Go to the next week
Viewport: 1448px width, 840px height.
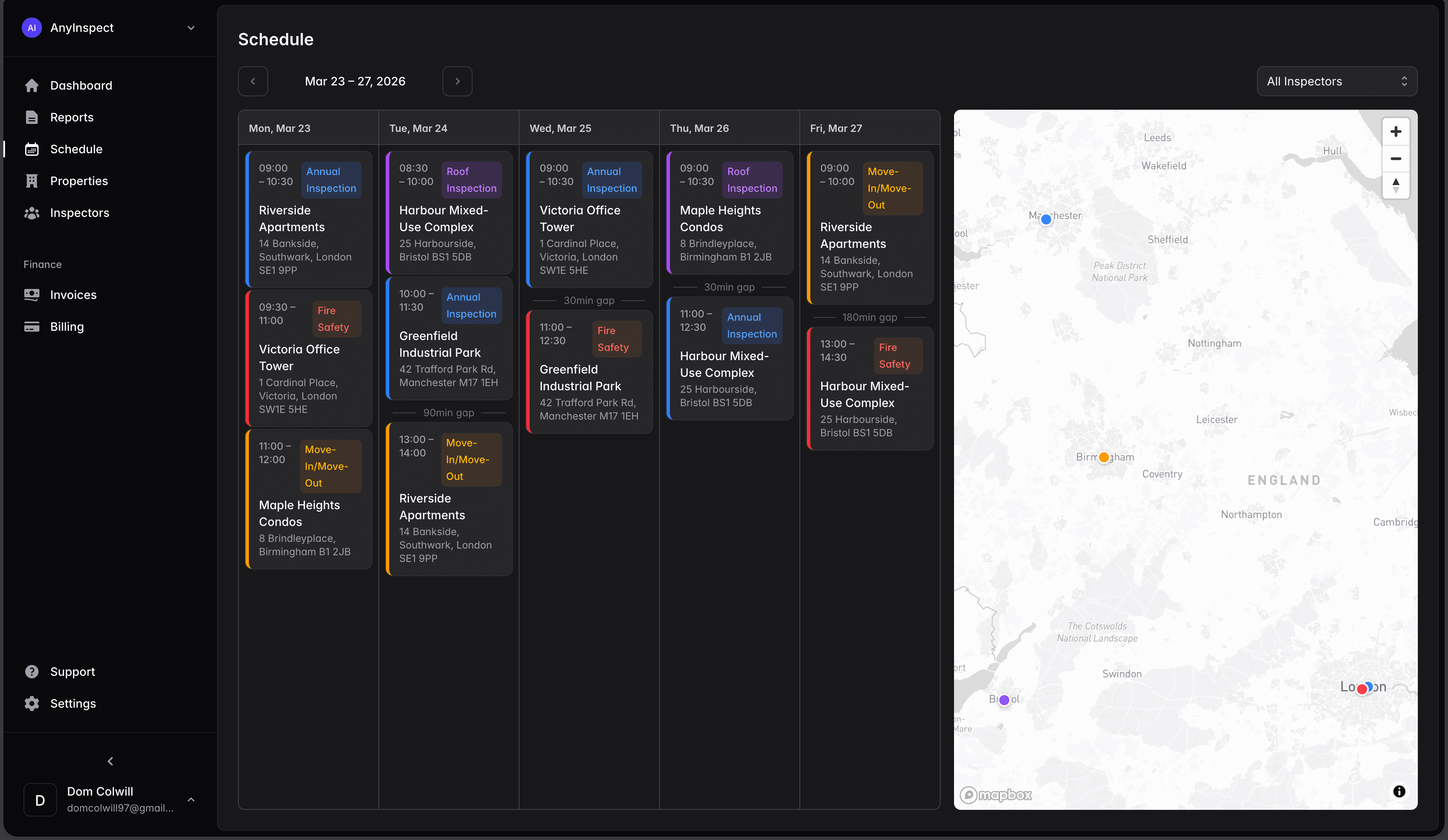[458, 82]
